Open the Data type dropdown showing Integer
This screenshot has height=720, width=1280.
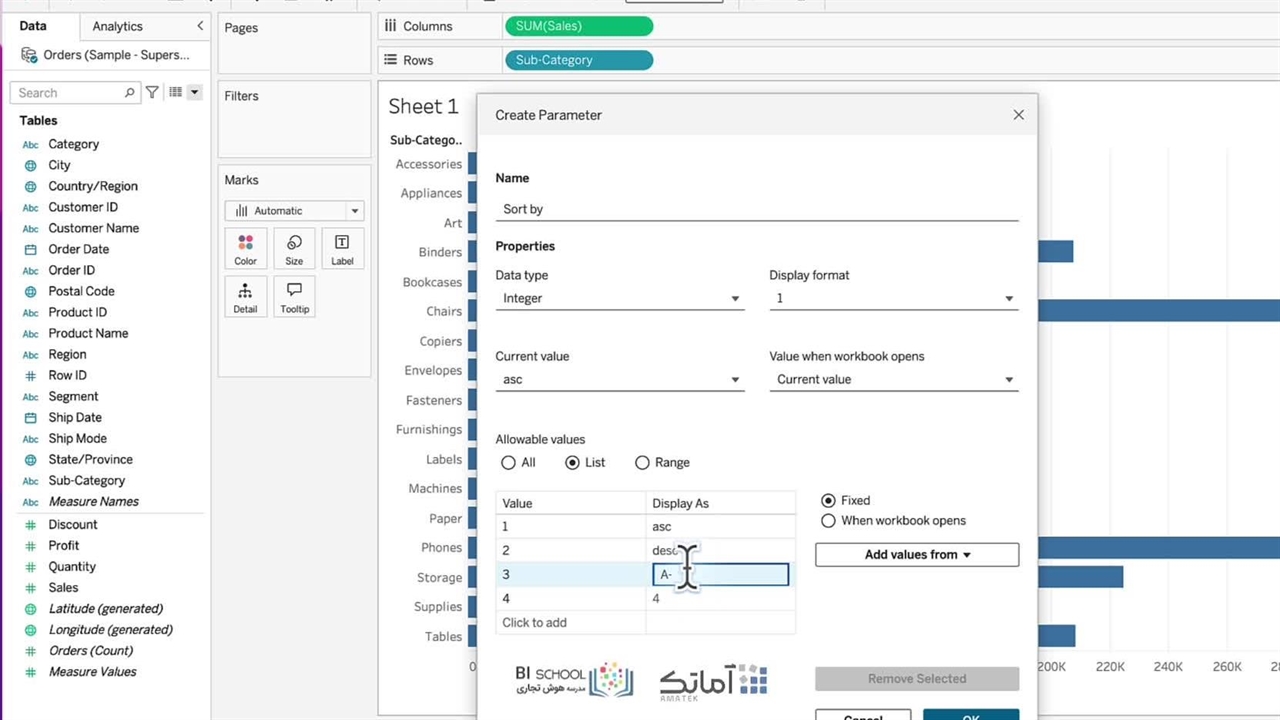(619, 298)
